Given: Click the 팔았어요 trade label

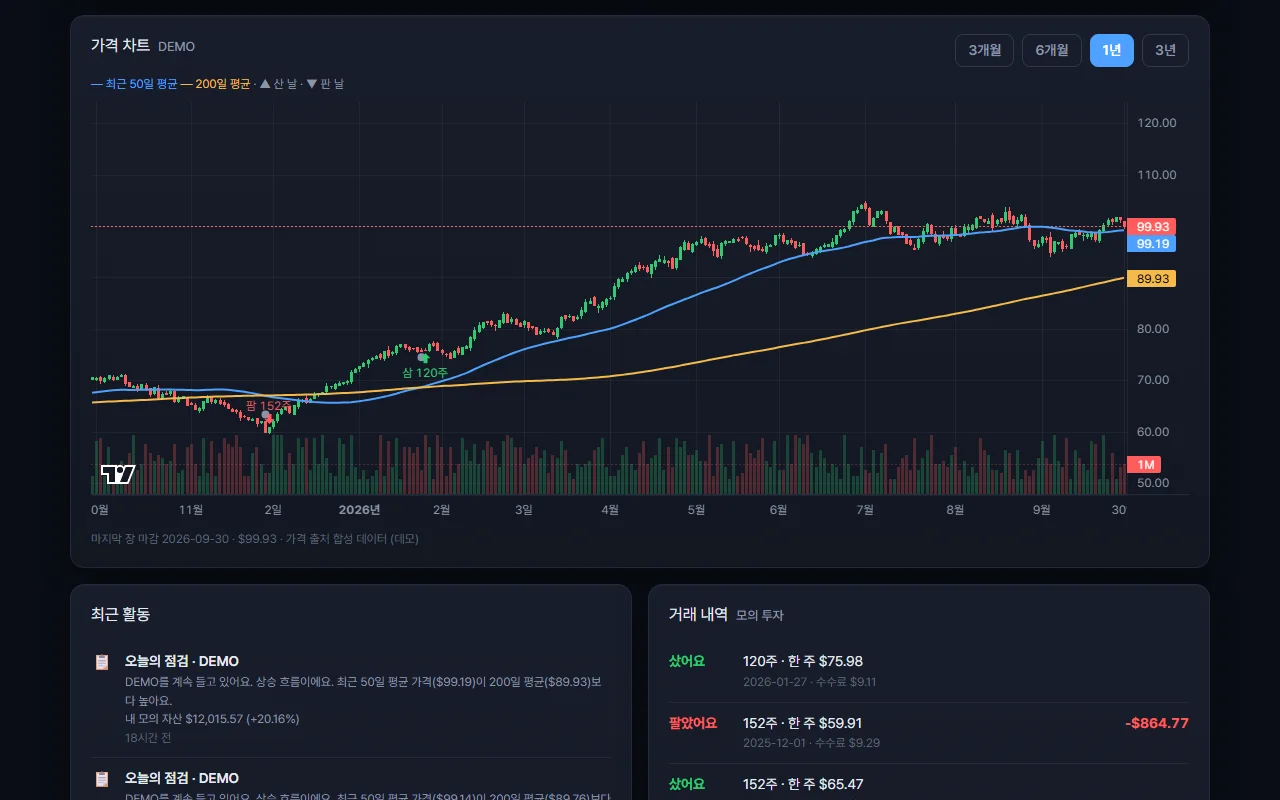Looking at the screenshot, I should tap(693, 723).
